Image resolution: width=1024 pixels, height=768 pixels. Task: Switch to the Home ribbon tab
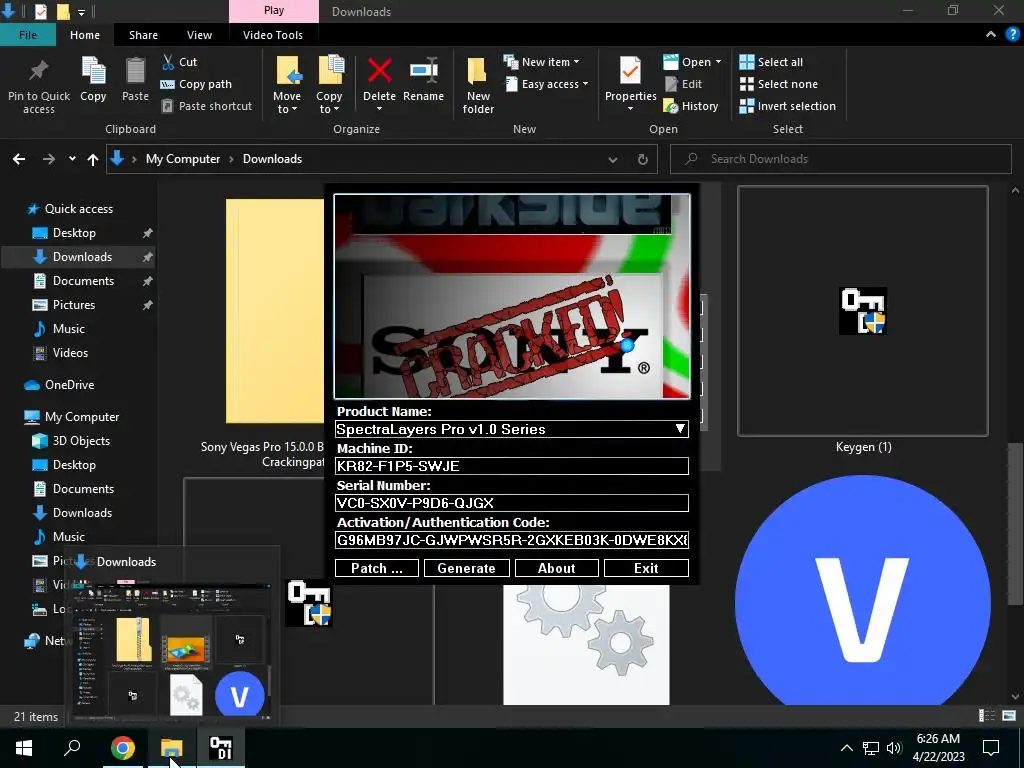[85, 35]
